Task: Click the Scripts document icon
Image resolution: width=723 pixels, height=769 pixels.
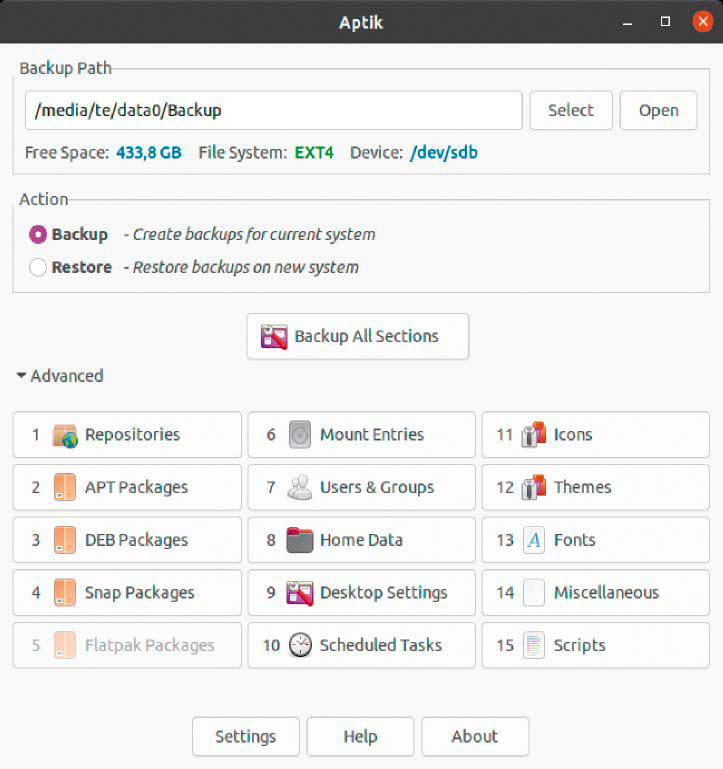Action: tap(534, 645)
